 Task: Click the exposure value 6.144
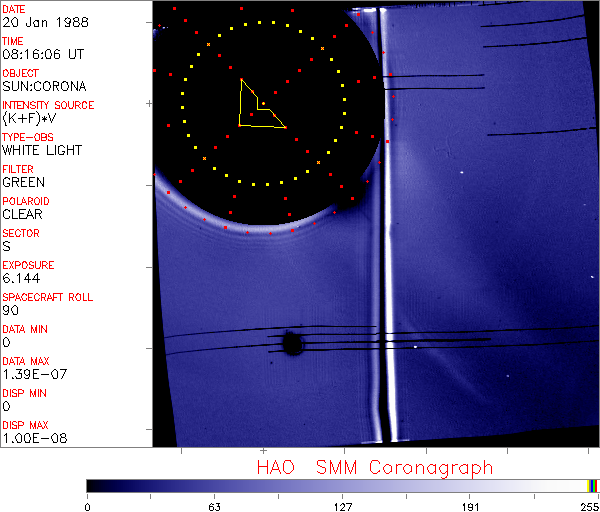click(x=21, y=279)
